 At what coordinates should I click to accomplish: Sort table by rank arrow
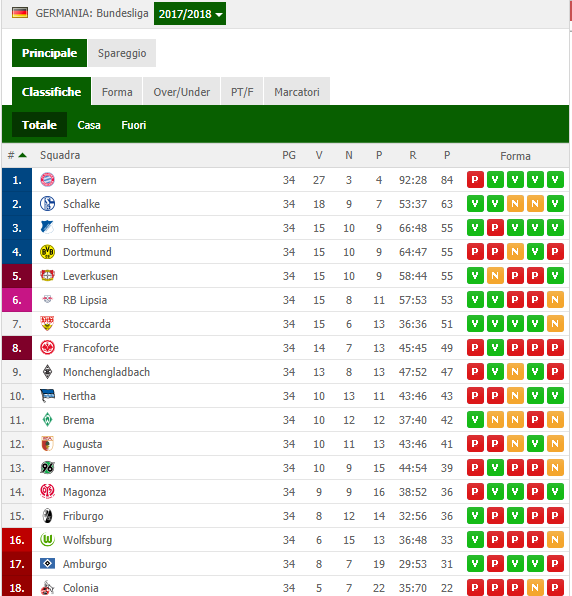tap(22, 155)
